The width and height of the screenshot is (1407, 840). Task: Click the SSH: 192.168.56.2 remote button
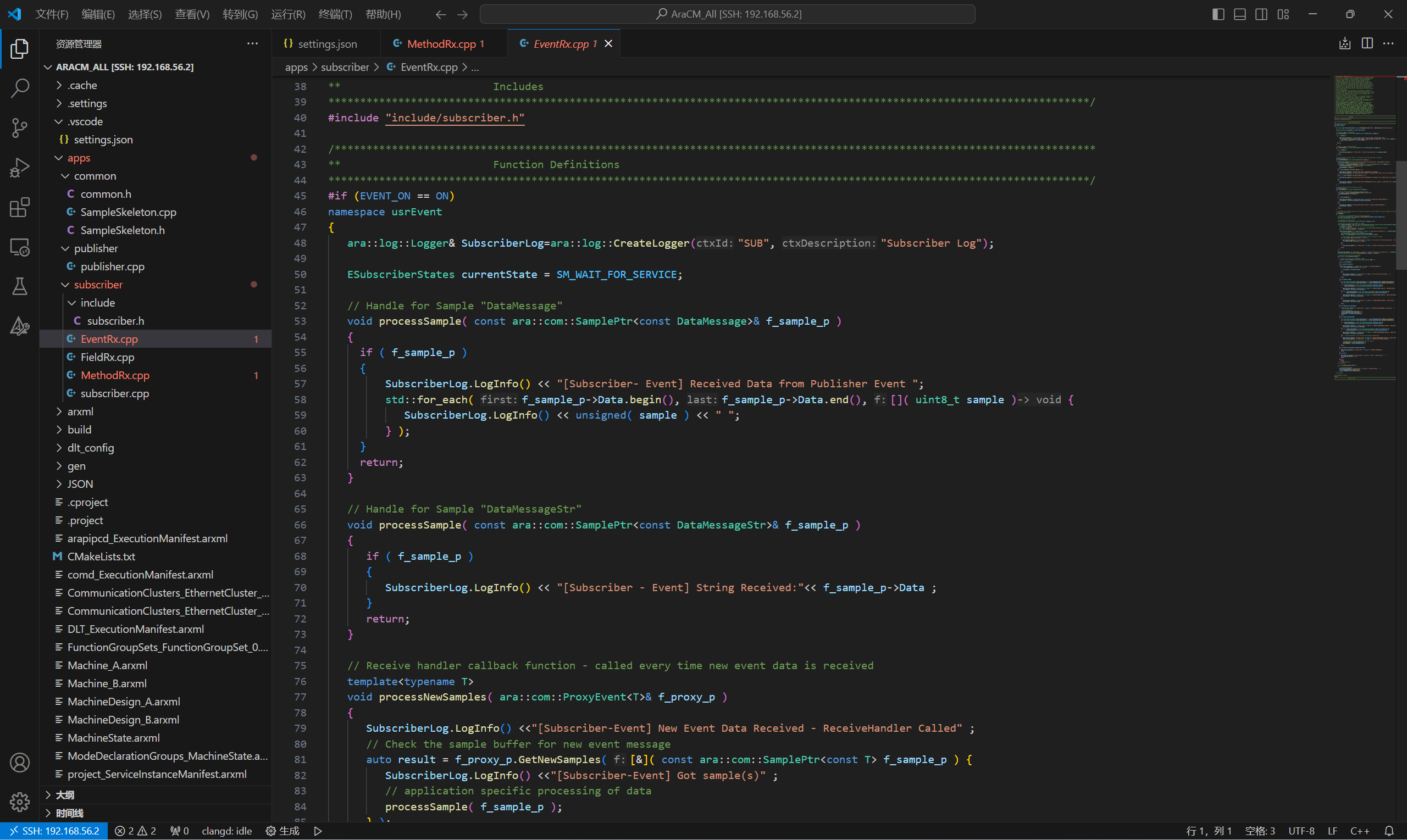click(x=54, y=831)
